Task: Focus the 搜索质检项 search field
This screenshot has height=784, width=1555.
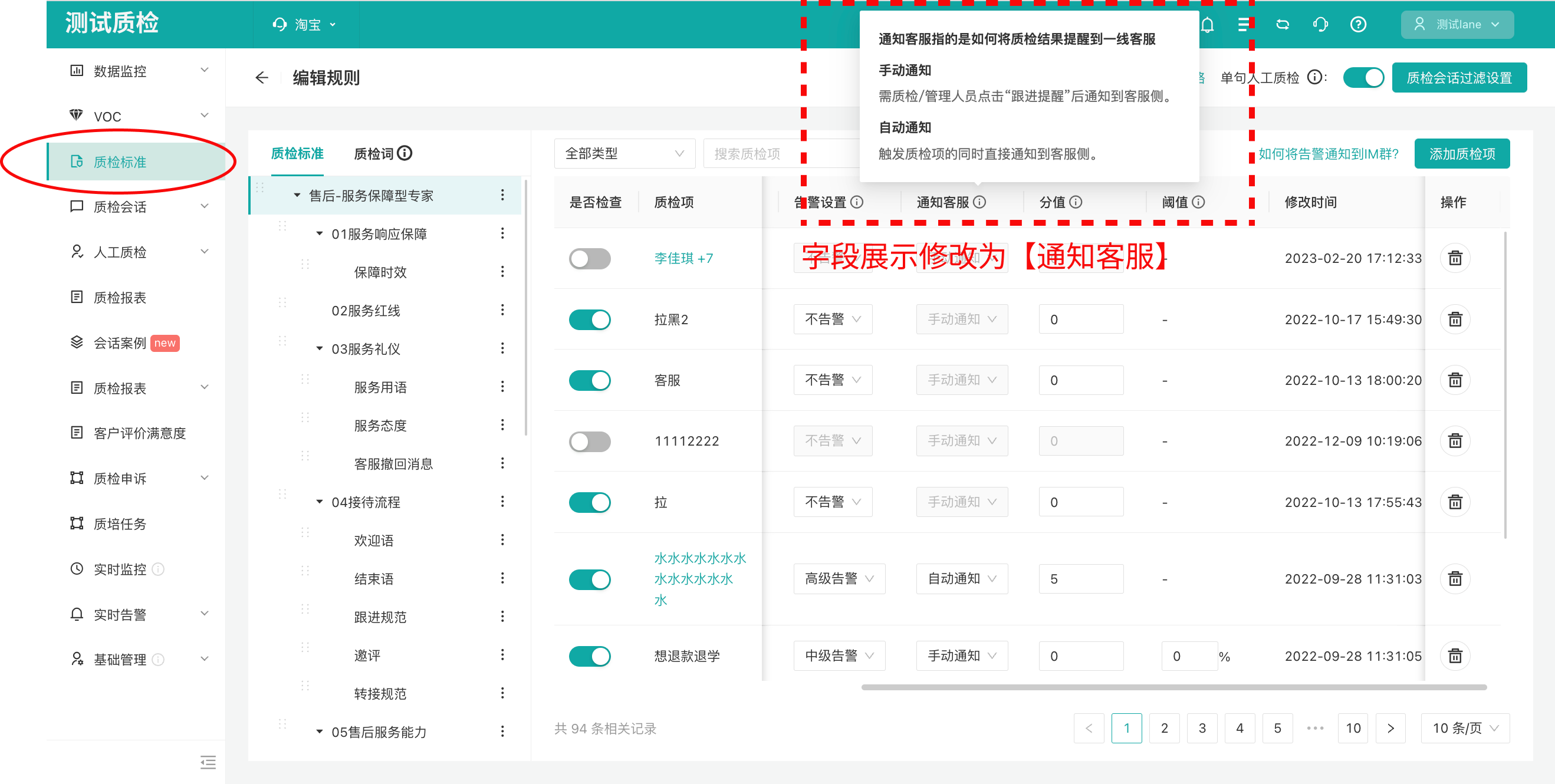Action: pos(781,153)
